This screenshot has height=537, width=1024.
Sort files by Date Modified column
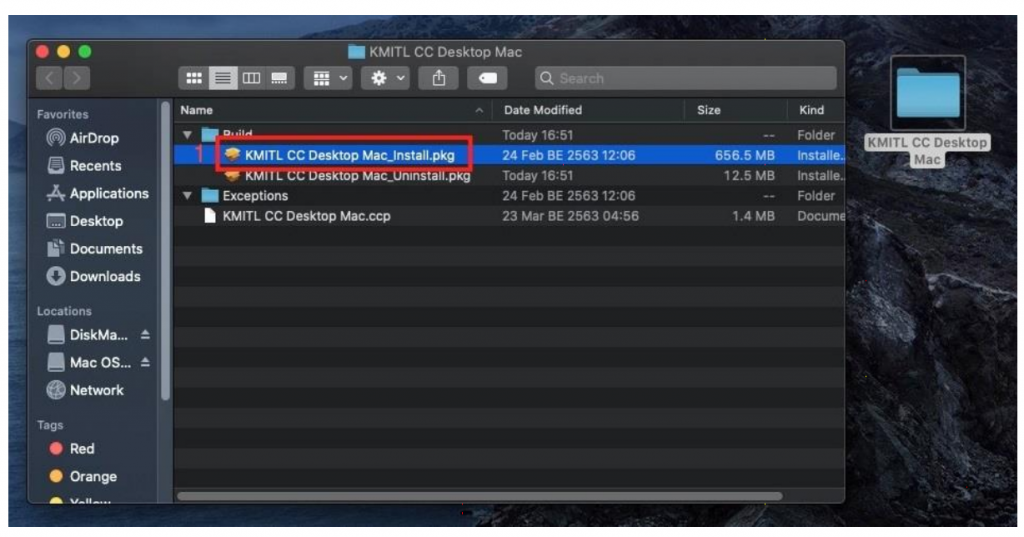point(543,110)
